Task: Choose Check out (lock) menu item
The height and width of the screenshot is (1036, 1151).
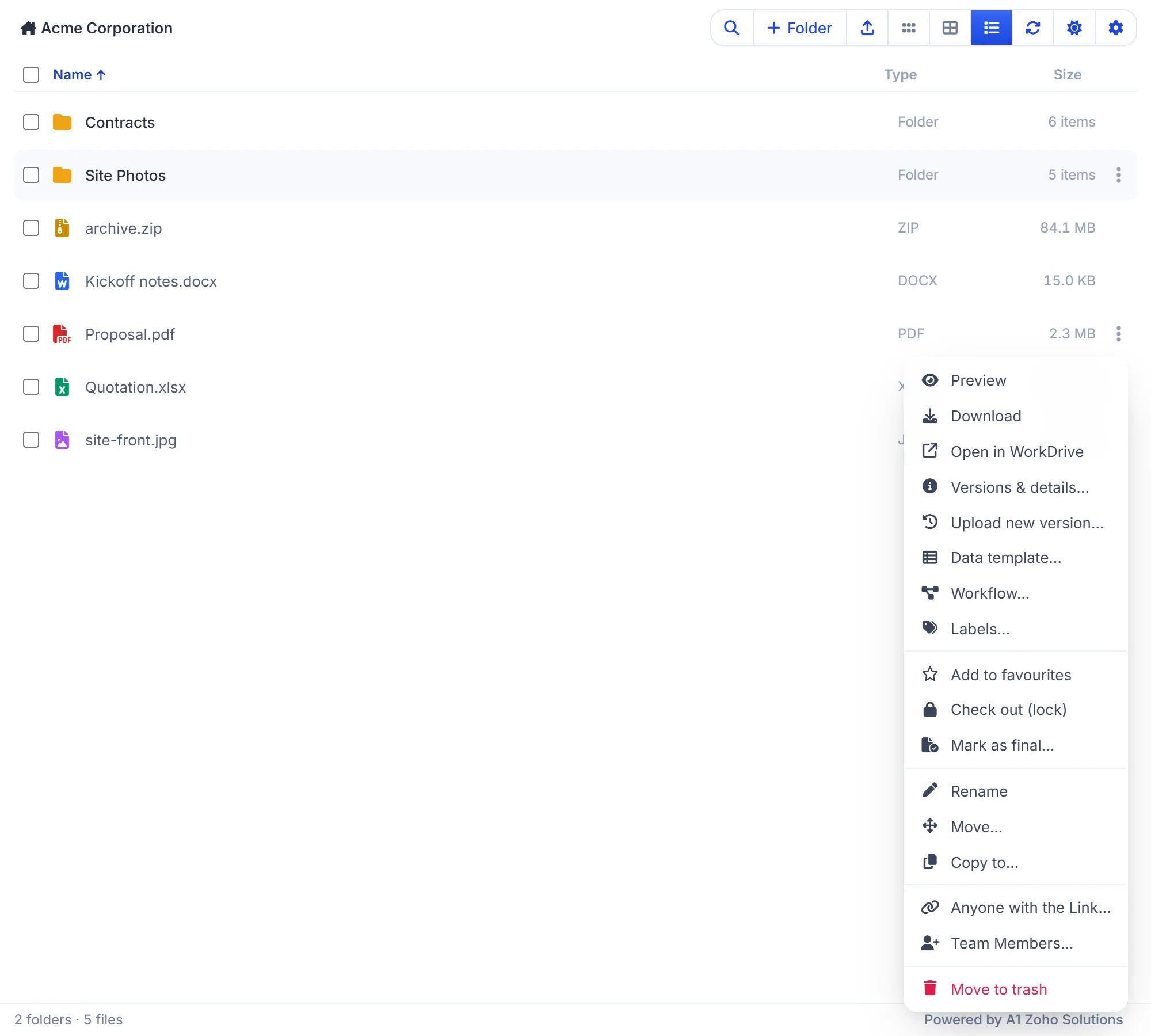Action: coord(1016,710)
